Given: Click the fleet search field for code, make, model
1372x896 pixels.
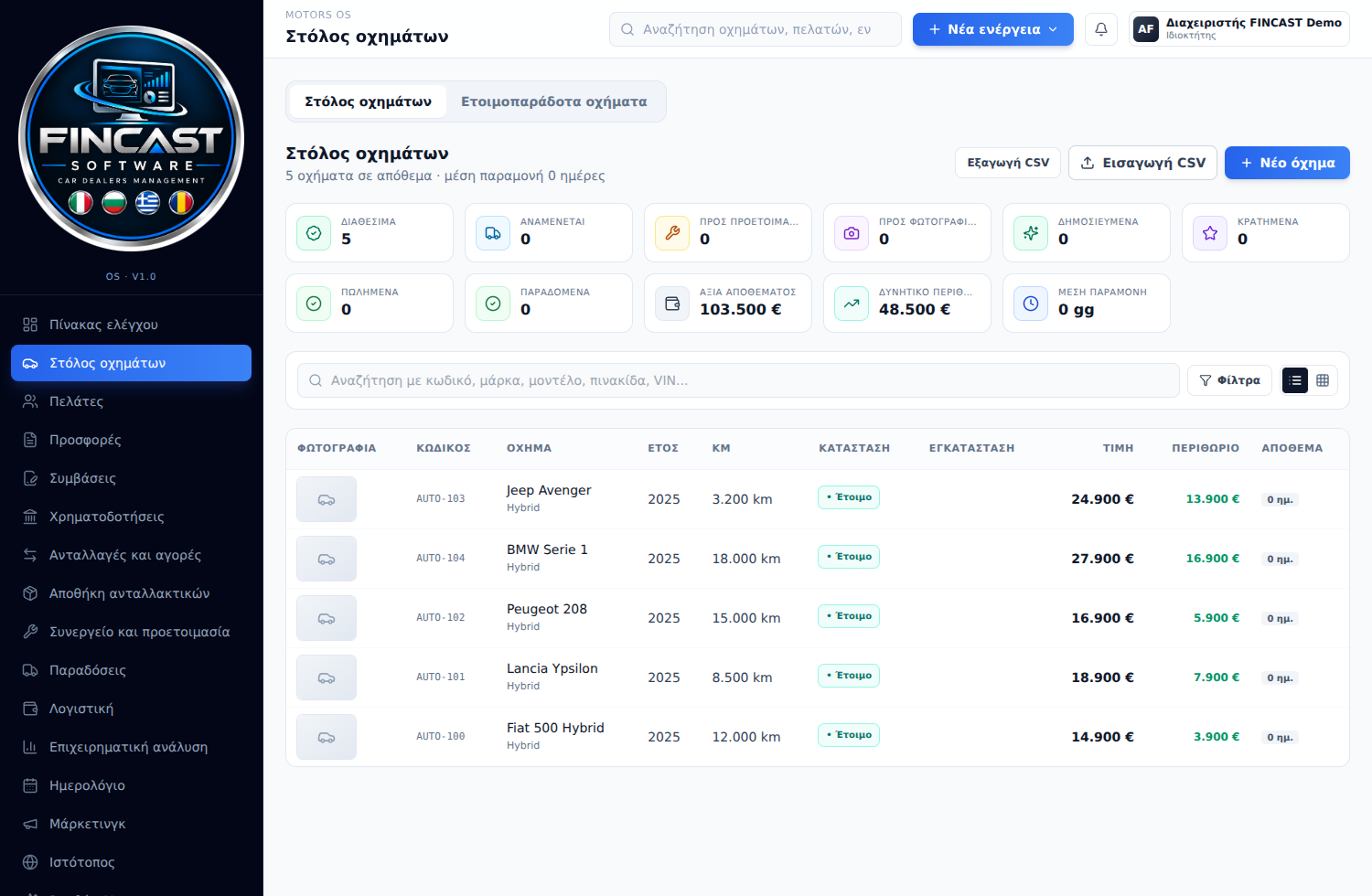Looking at the screenshot, I should tap(738, 380).
